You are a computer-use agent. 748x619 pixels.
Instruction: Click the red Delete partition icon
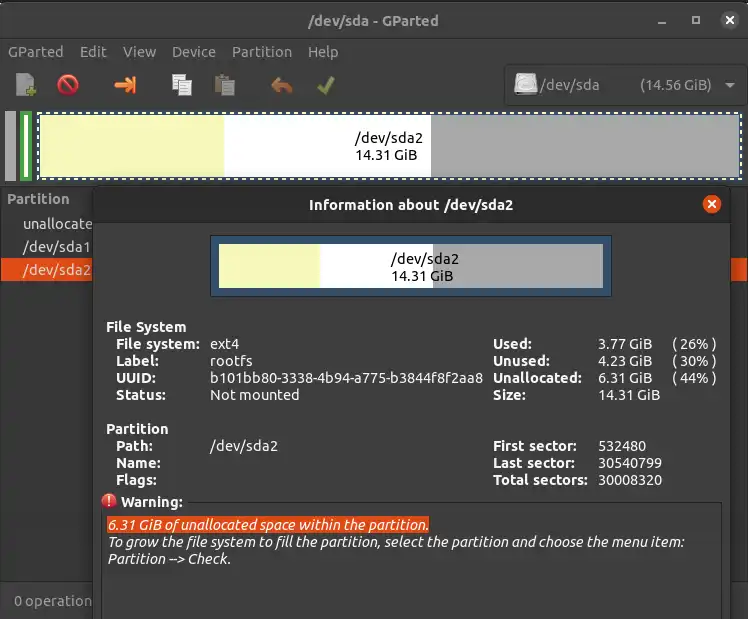[68, 85]
